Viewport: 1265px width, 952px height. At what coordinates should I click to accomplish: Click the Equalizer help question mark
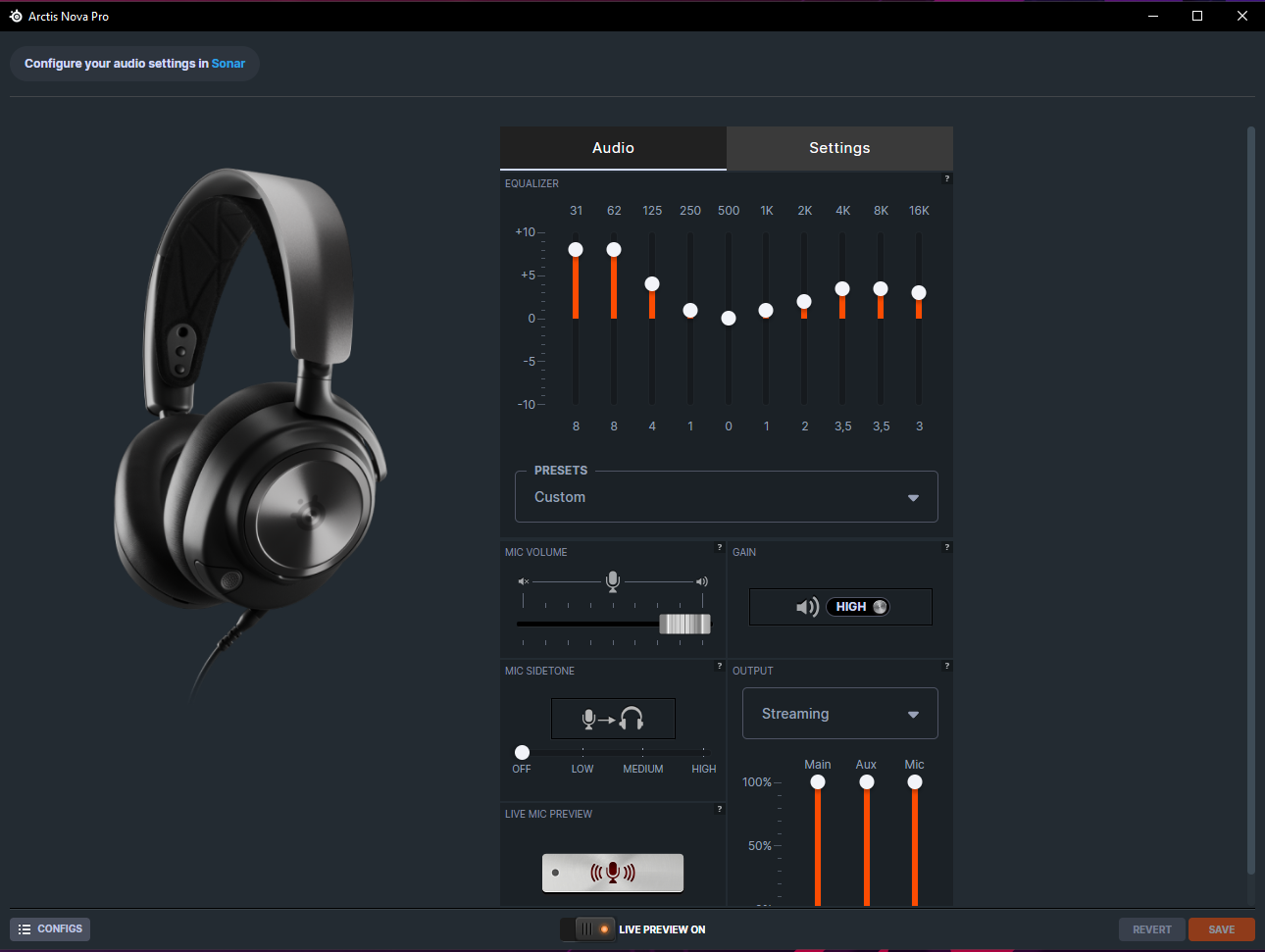click(946, 178)
